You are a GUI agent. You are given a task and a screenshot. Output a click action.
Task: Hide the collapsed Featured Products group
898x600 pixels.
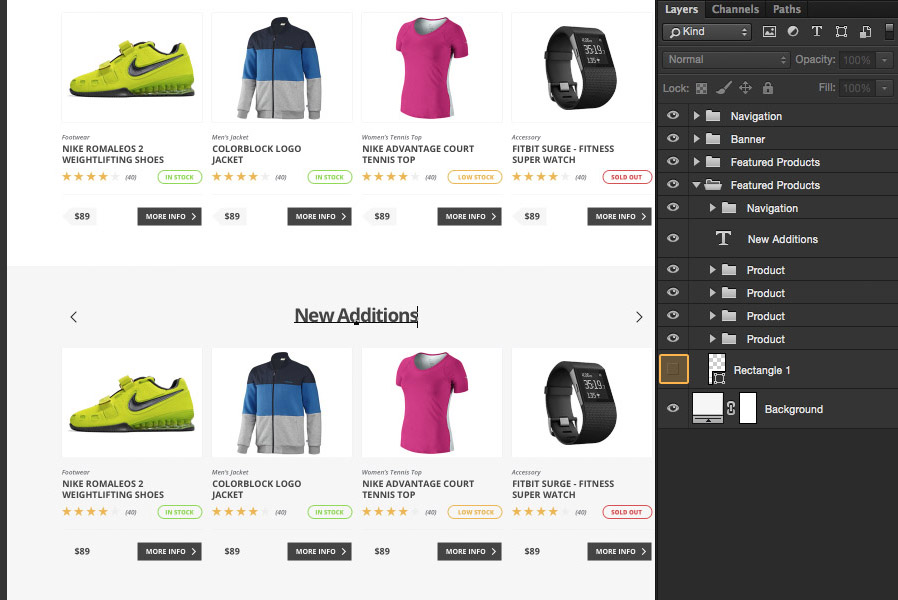tap(673, 161)
